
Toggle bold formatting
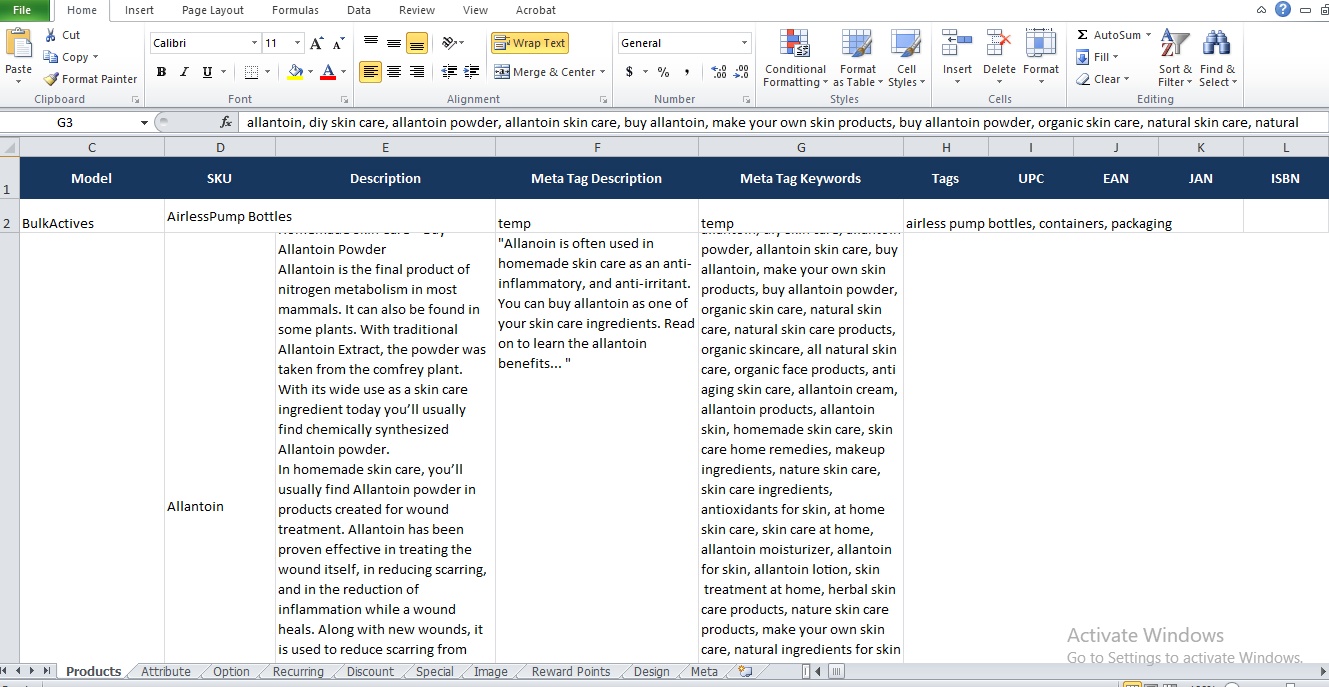point(161,73)
